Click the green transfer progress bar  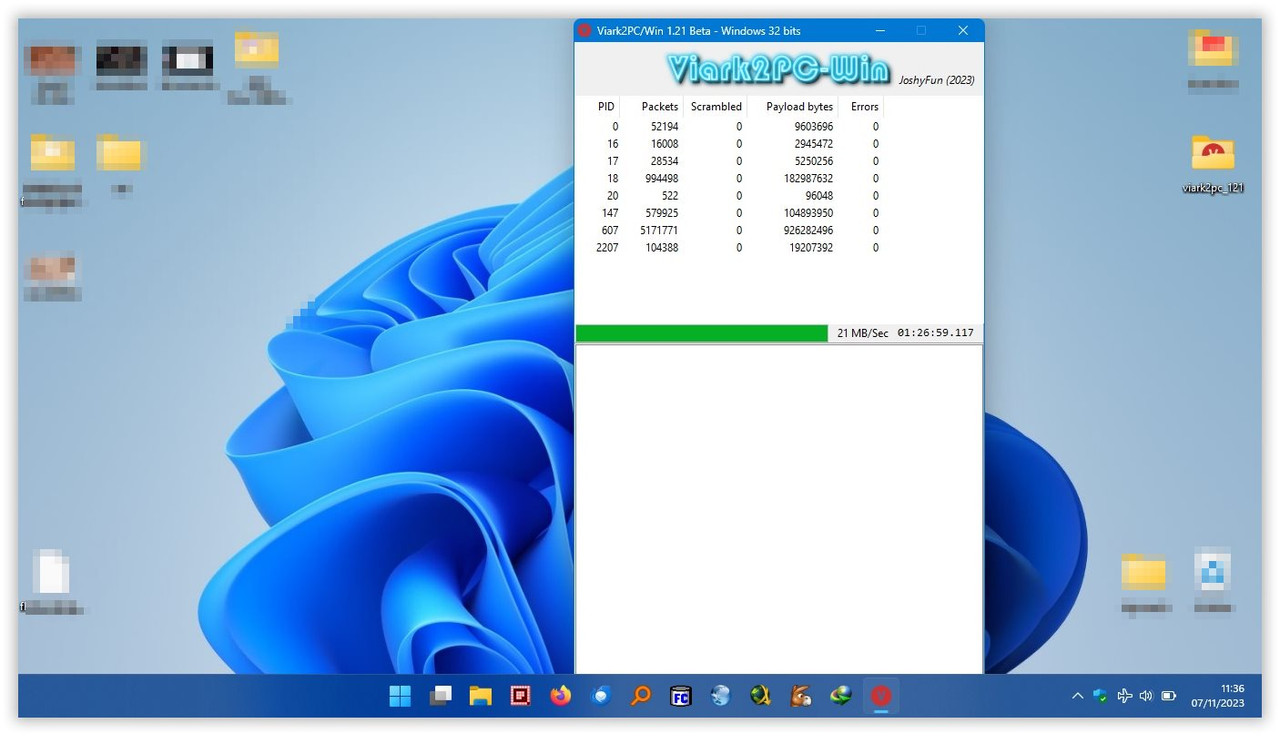(702, 333)
